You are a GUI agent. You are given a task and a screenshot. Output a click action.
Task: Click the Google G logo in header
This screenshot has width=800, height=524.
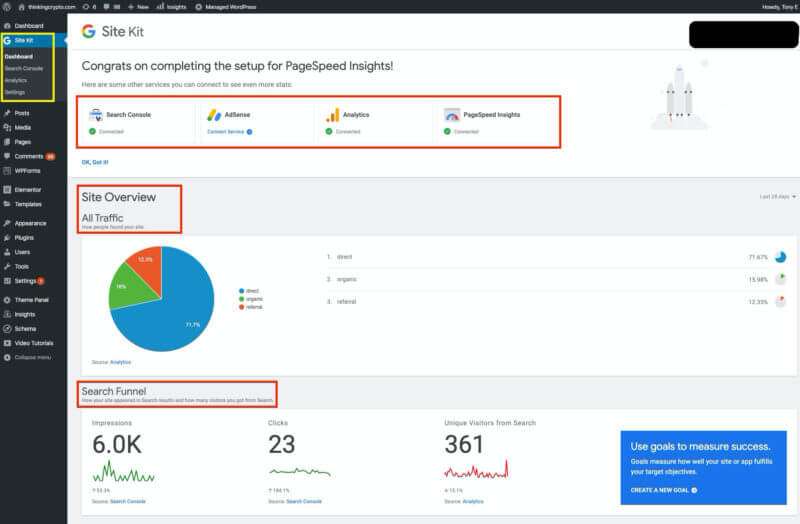coord(89,32)
